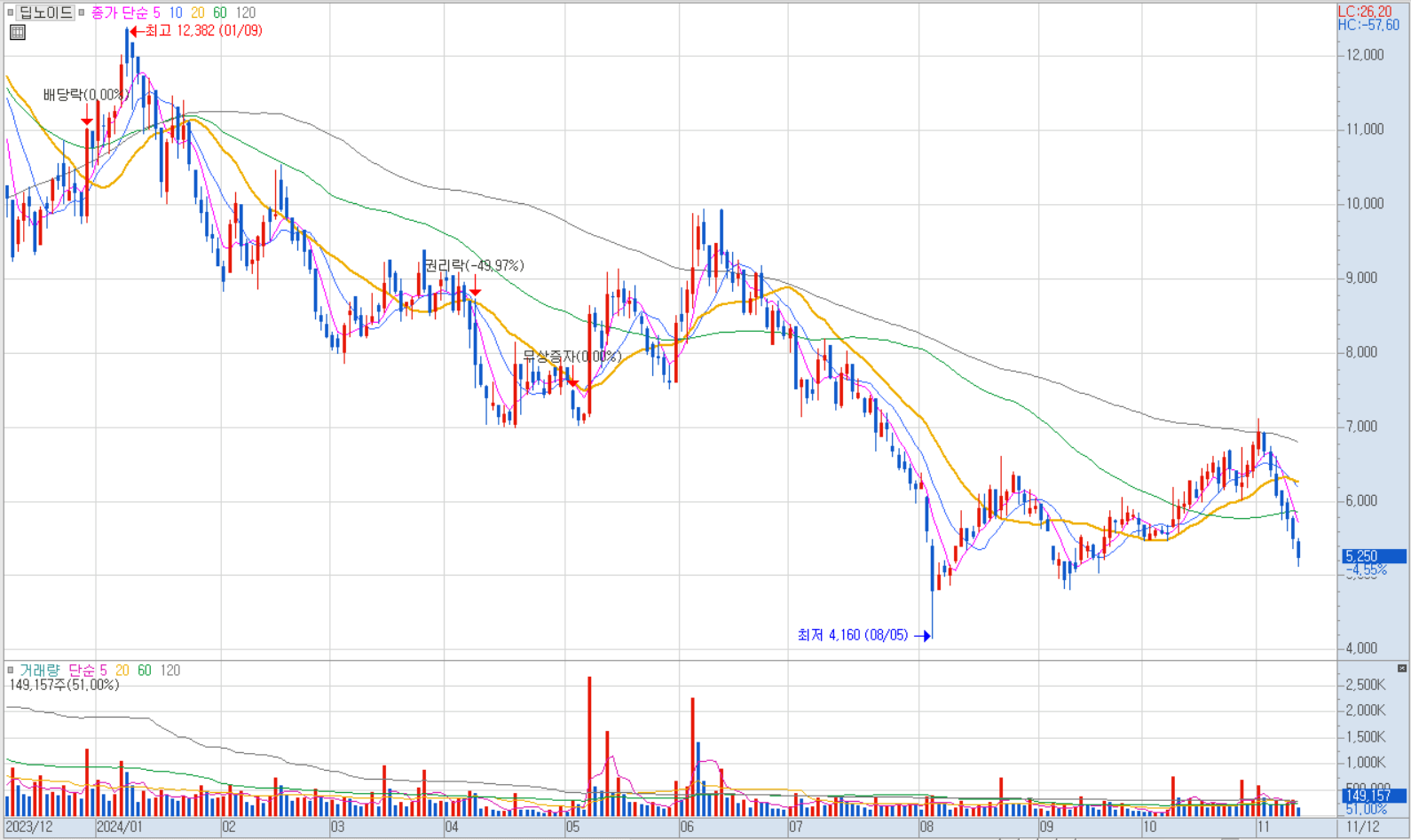This screenshot has width=1411, height=840.
Task: Click the 07 month label on date axis
Action: [x=795, y=828]
